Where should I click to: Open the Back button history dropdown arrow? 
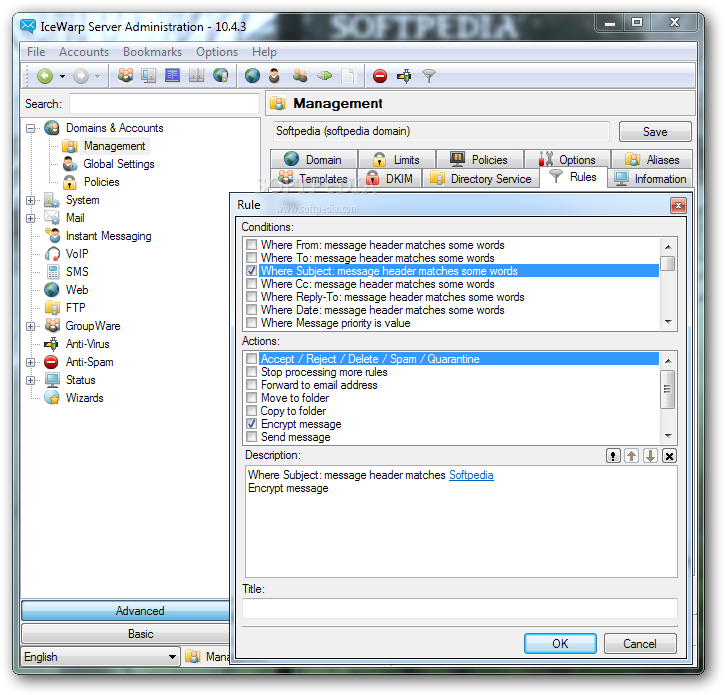click(62, 76)
